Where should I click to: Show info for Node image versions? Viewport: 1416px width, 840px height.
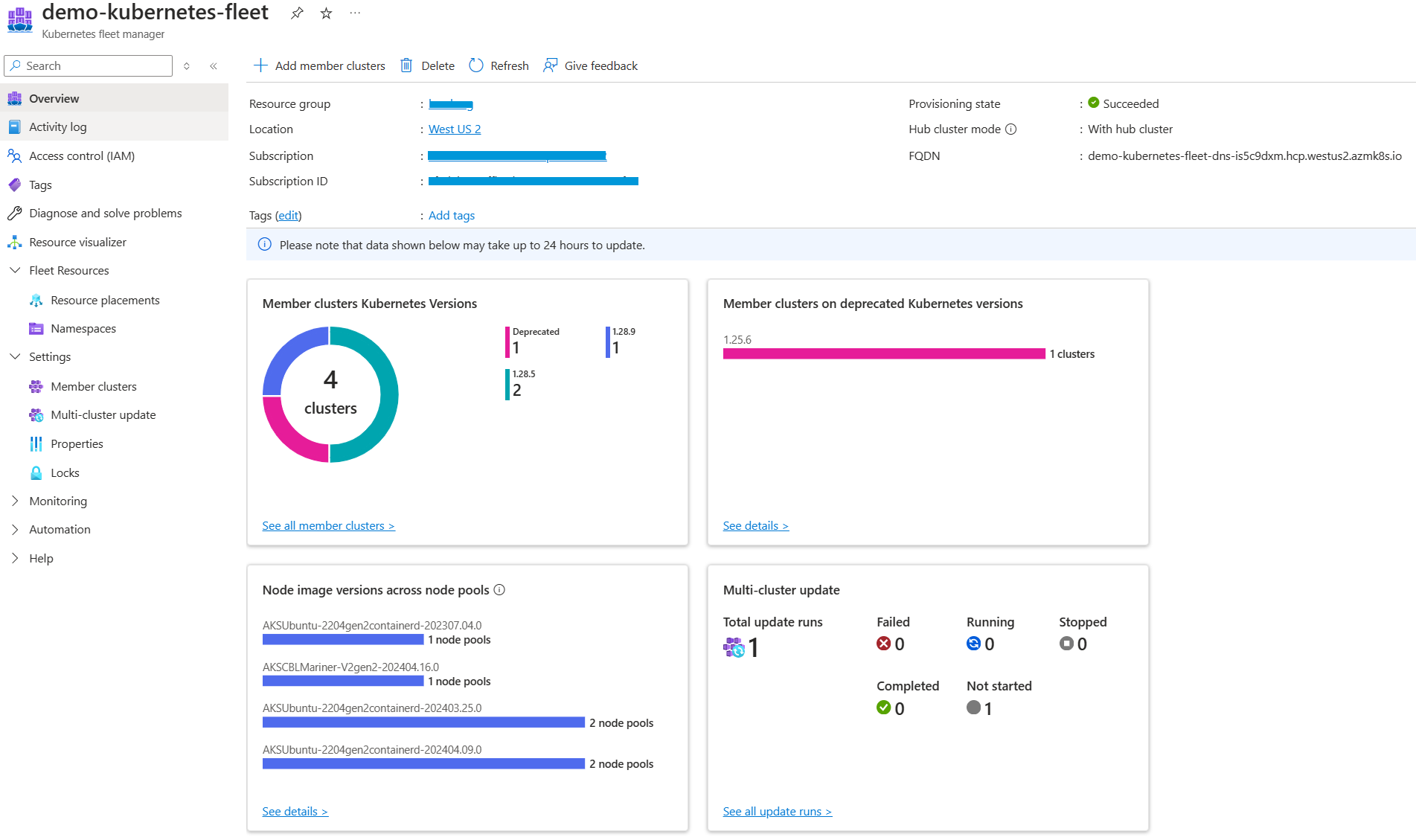pyautogui.click(x=499, y=590)
